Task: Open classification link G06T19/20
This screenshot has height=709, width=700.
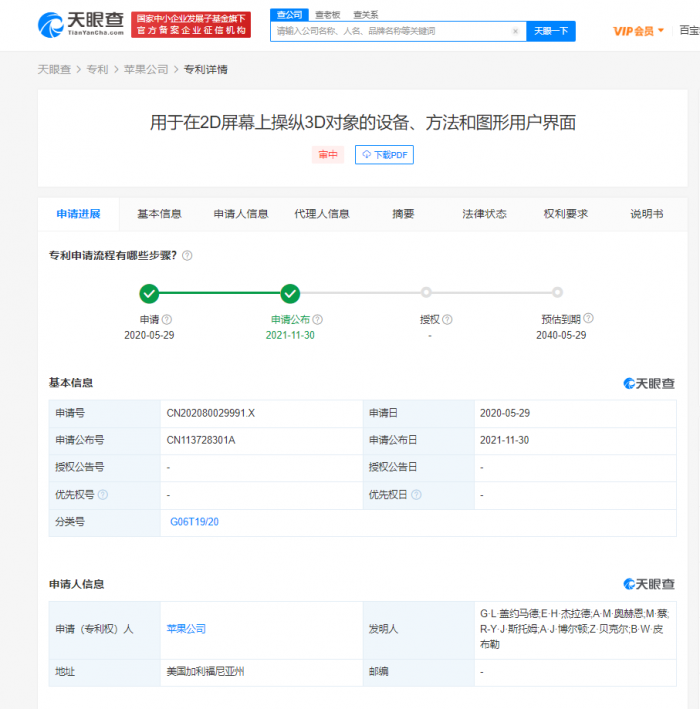Action: pos(194,522)
